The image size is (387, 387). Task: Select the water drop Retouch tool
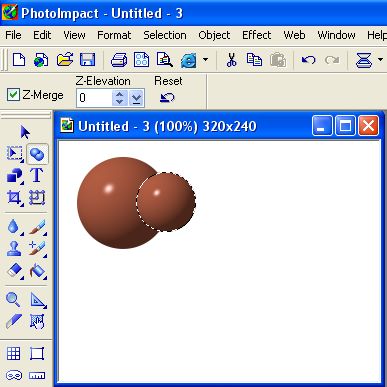click(14, 227)
